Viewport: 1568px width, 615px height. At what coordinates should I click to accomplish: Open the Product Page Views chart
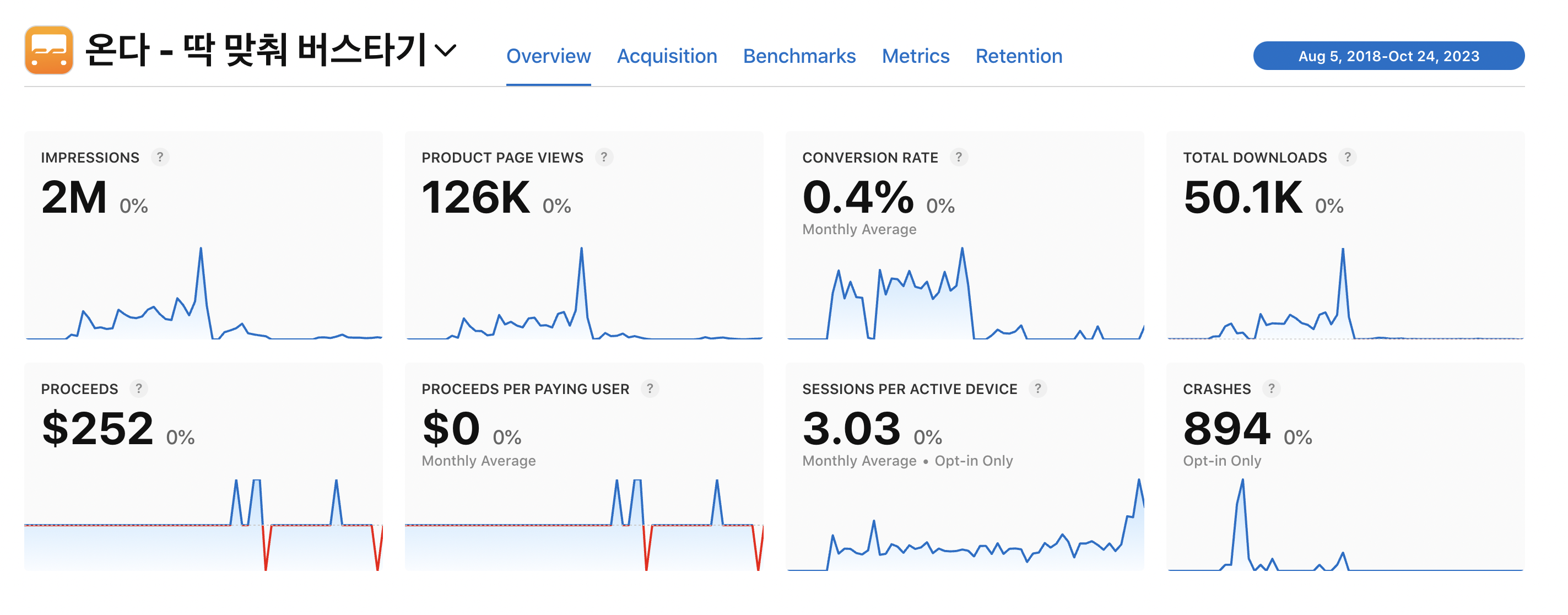click(585, 293)
